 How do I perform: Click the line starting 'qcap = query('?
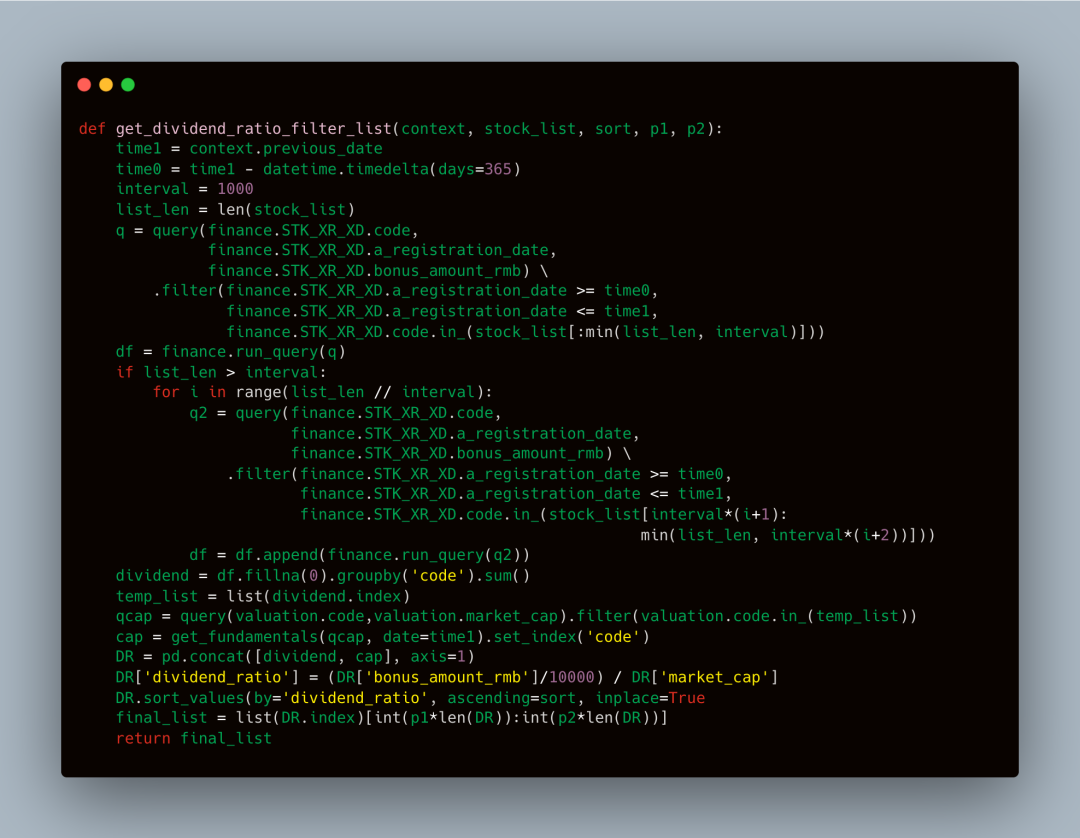click(516, 616)
